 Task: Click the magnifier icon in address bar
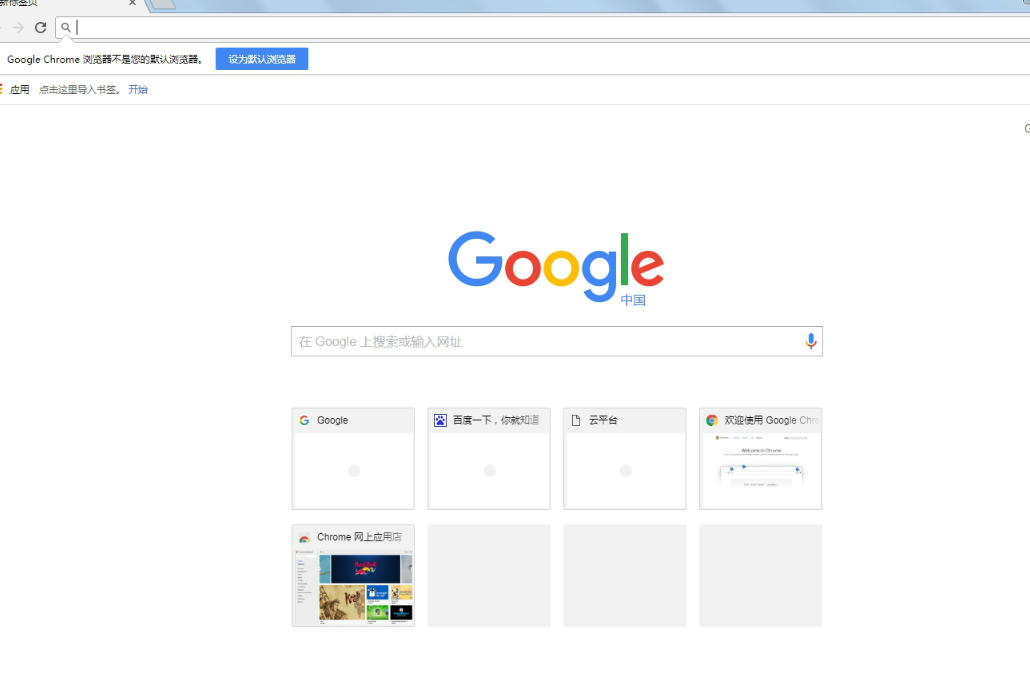coord(66,28)
